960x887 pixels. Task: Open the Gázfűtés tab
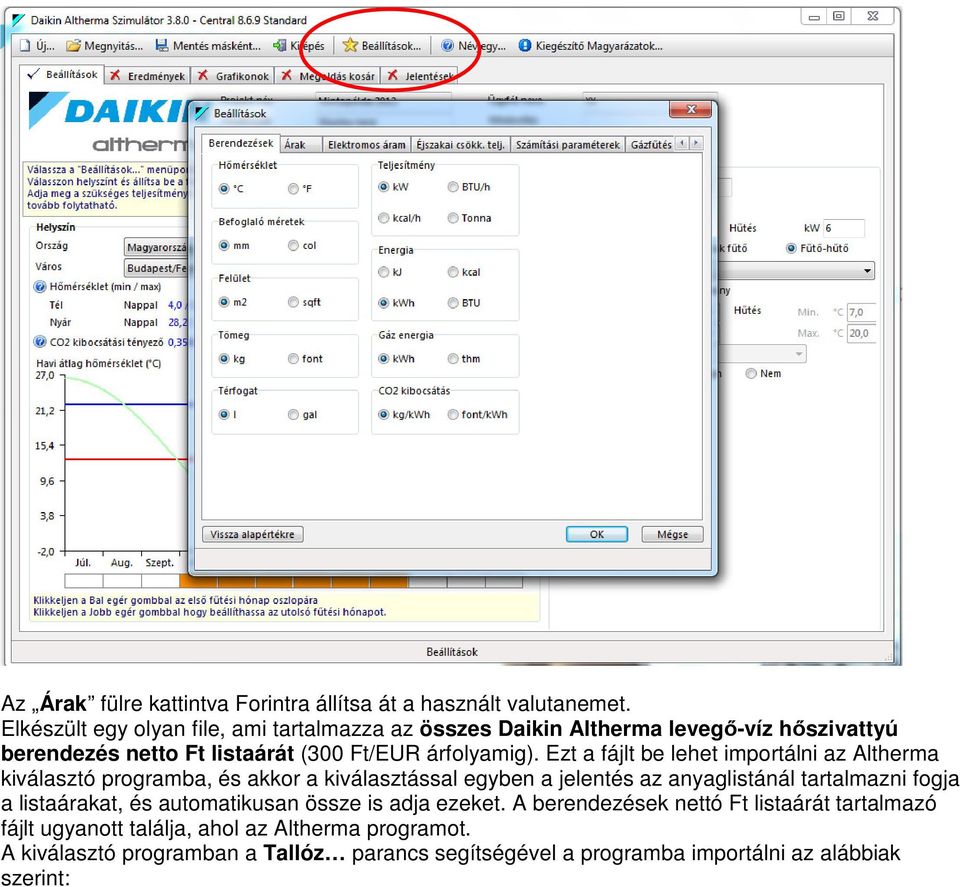pyautogui.click(x=650, y=145)
